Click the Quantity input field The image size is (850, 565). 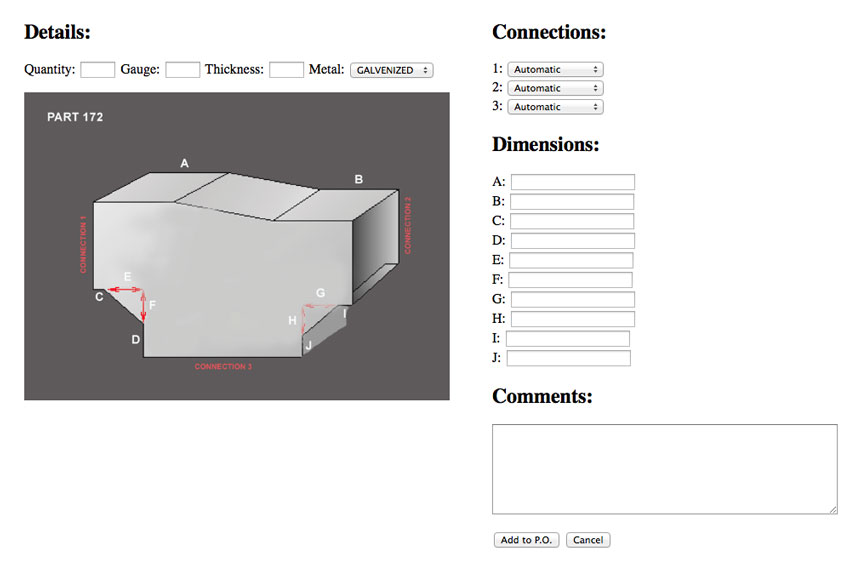[97, 70]
